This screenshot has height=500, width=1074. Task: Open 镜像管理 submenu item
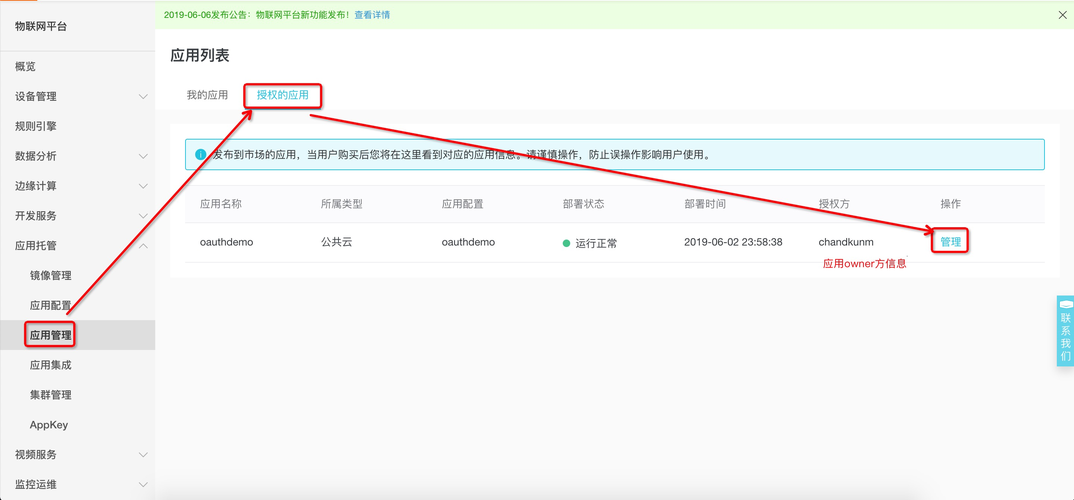click(x=51, y=275)
